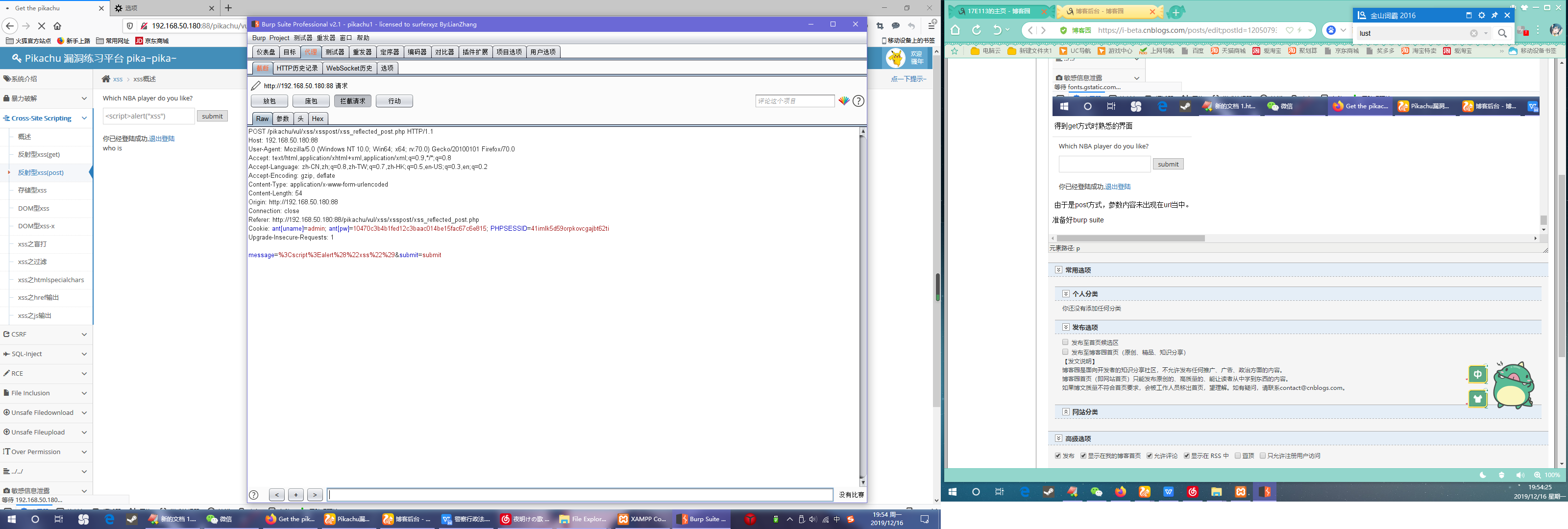Click the Pikachu avatar icon in header
The width and height of the screenshot is (1568, 529).
[x=895, y=58]
